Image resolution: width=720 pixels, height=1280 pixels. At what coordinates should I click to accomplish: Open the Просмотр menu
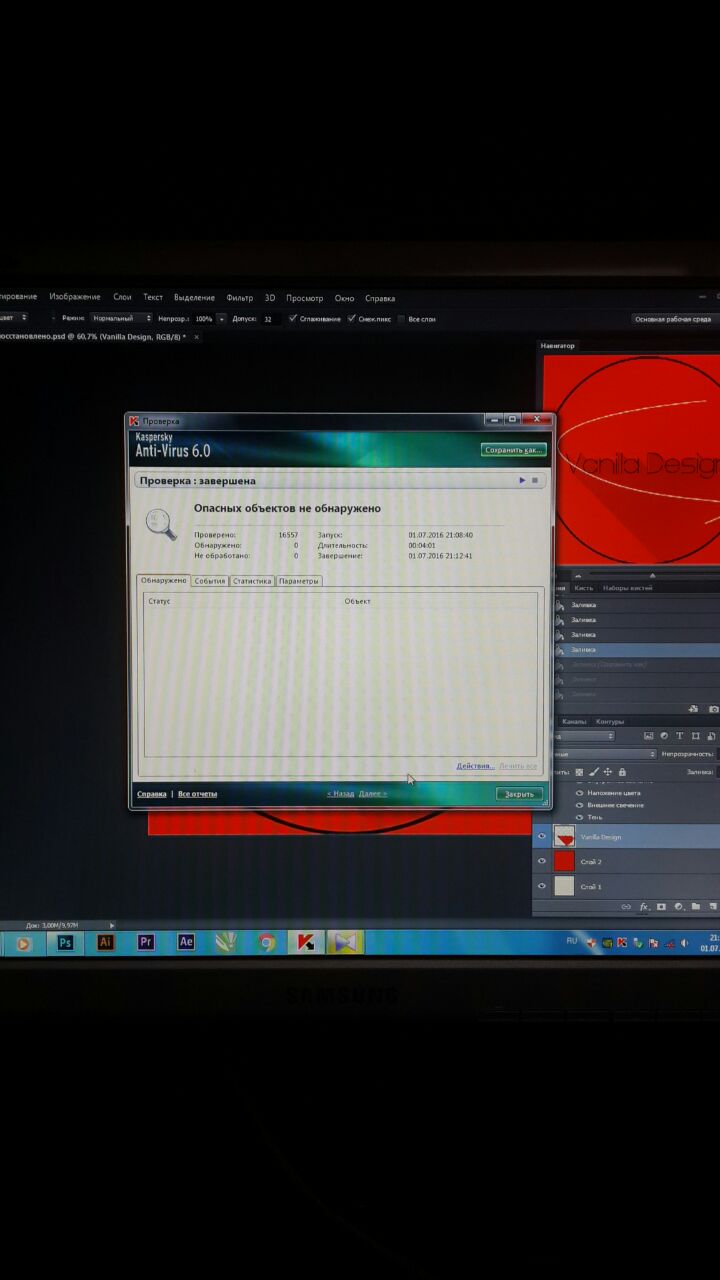point(304,298)
